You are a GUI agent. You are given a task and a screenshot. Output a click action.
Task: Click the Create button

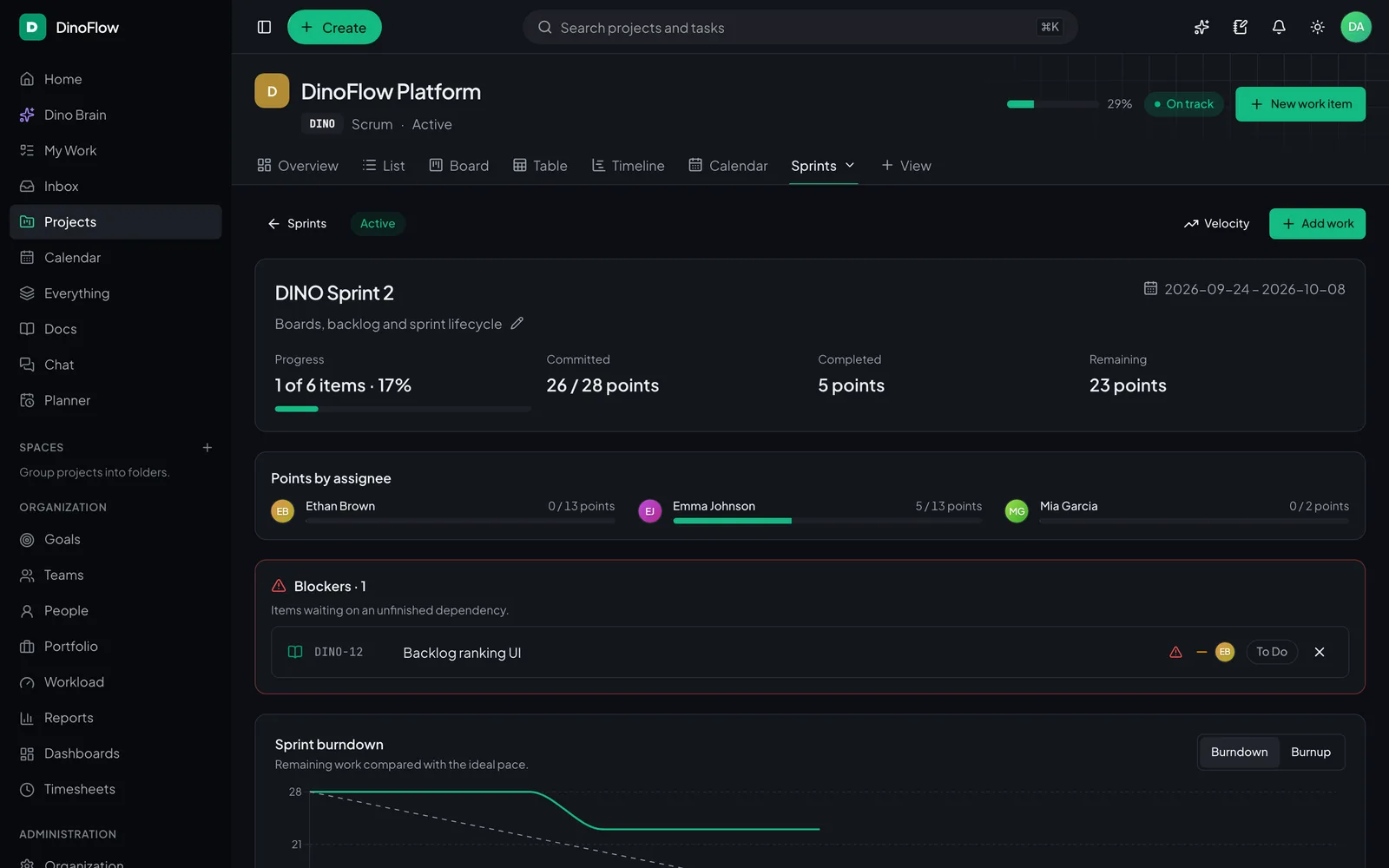(334, 27)
